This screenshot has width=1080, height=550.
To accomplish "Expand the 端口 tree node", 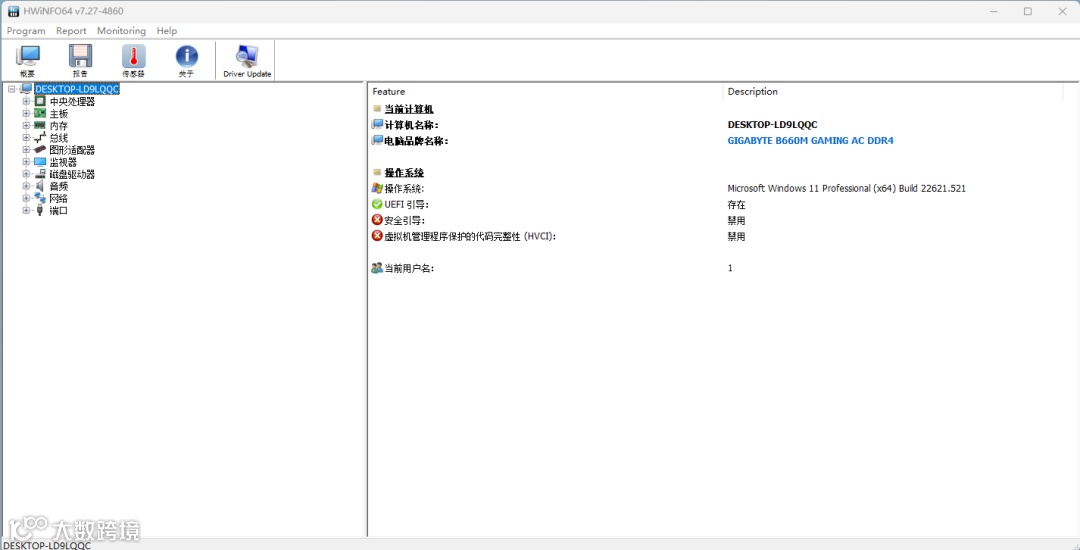I will tap(26, 210).
